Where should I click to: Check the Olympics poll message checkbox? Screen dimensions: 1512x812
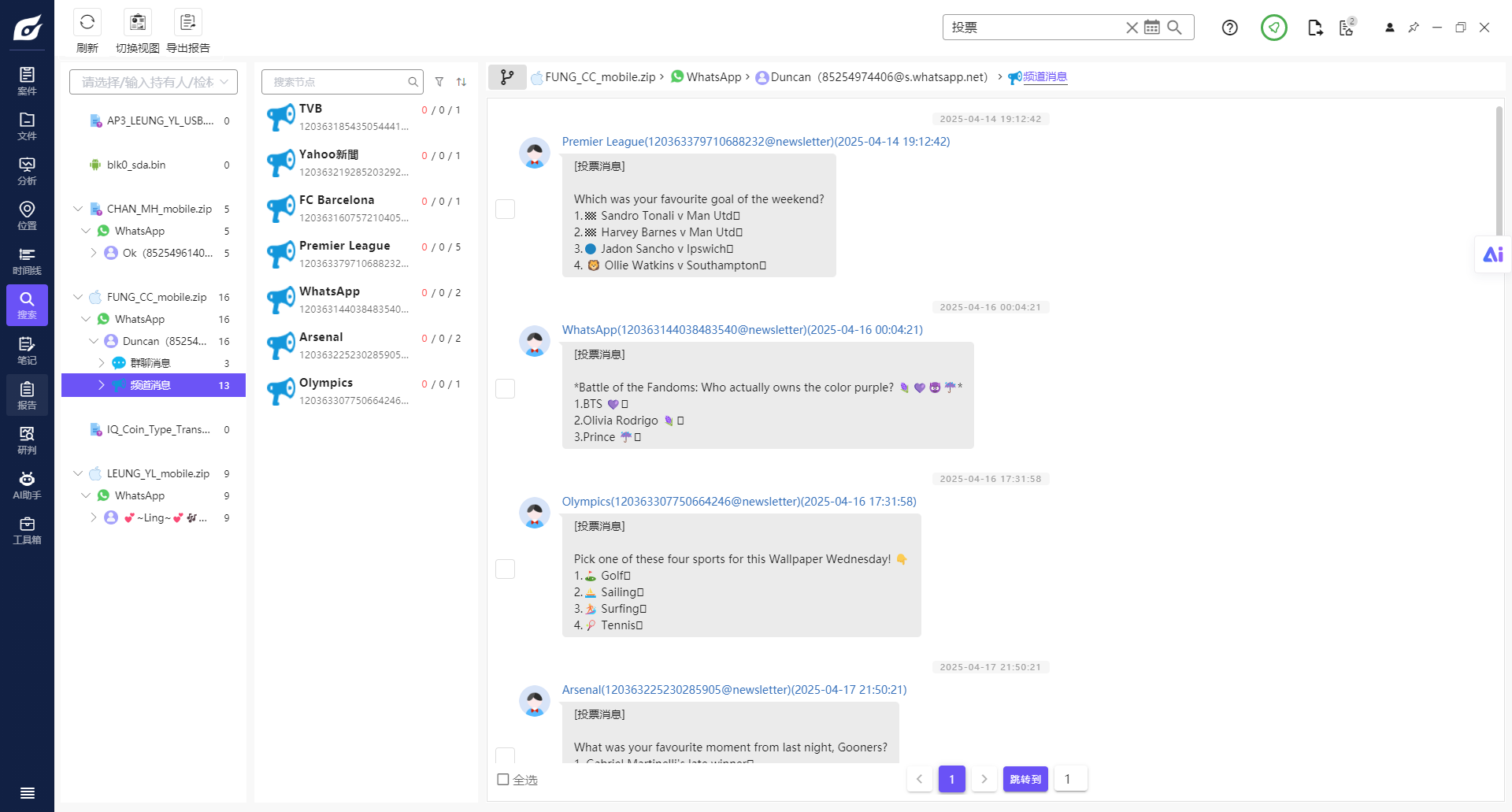(506, 569)
